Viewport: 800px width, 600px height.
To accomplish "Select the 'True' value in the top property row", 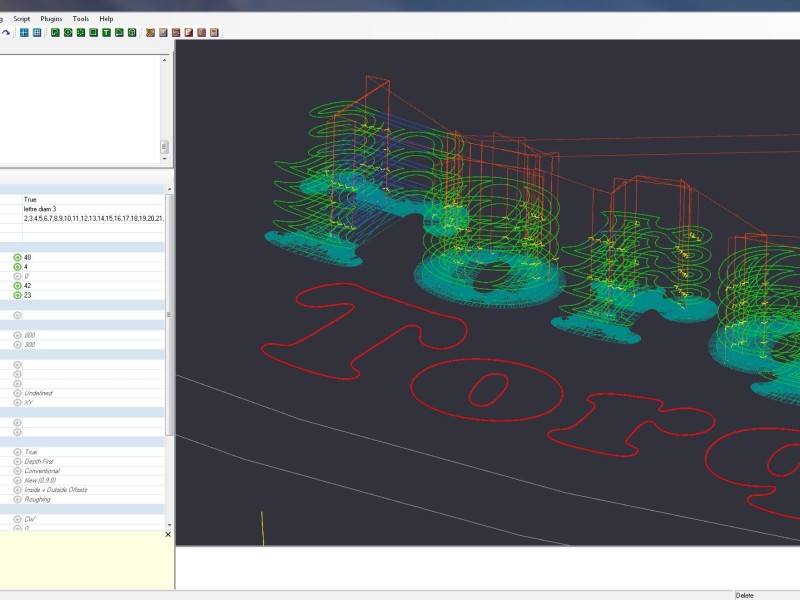I will 30,199.
